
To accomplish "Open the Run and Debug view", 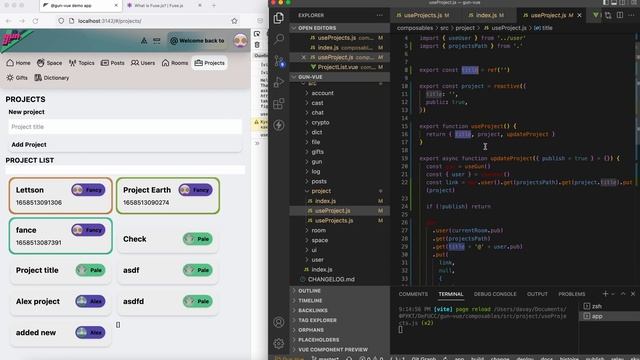I will 279,82.
